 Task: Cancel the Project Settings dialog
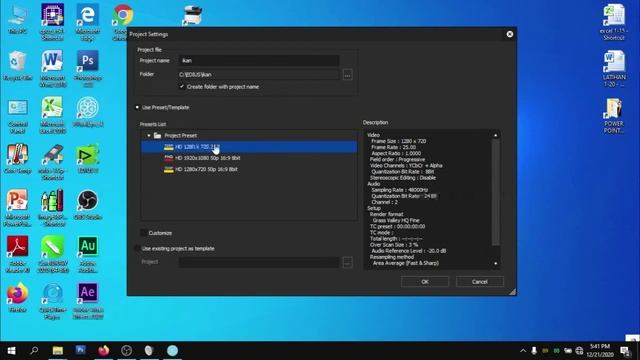coord(480,282)
